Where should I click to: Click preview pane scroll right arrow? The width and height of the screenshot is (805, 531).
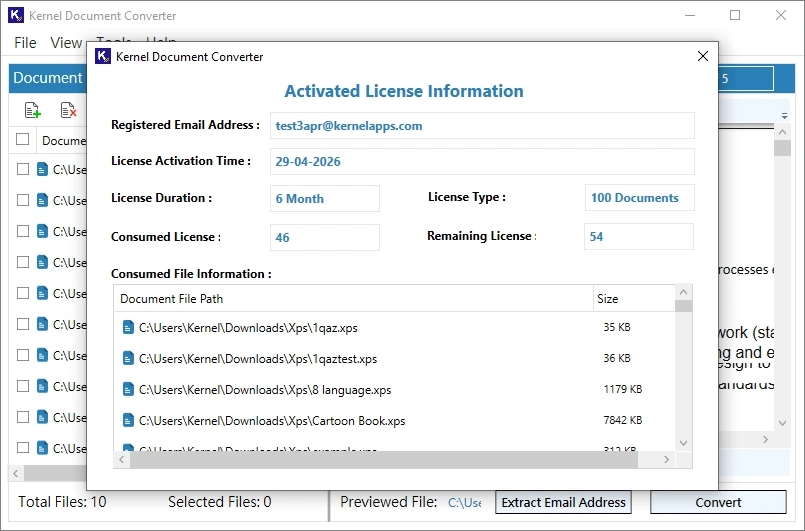click(x=765, y=440)
